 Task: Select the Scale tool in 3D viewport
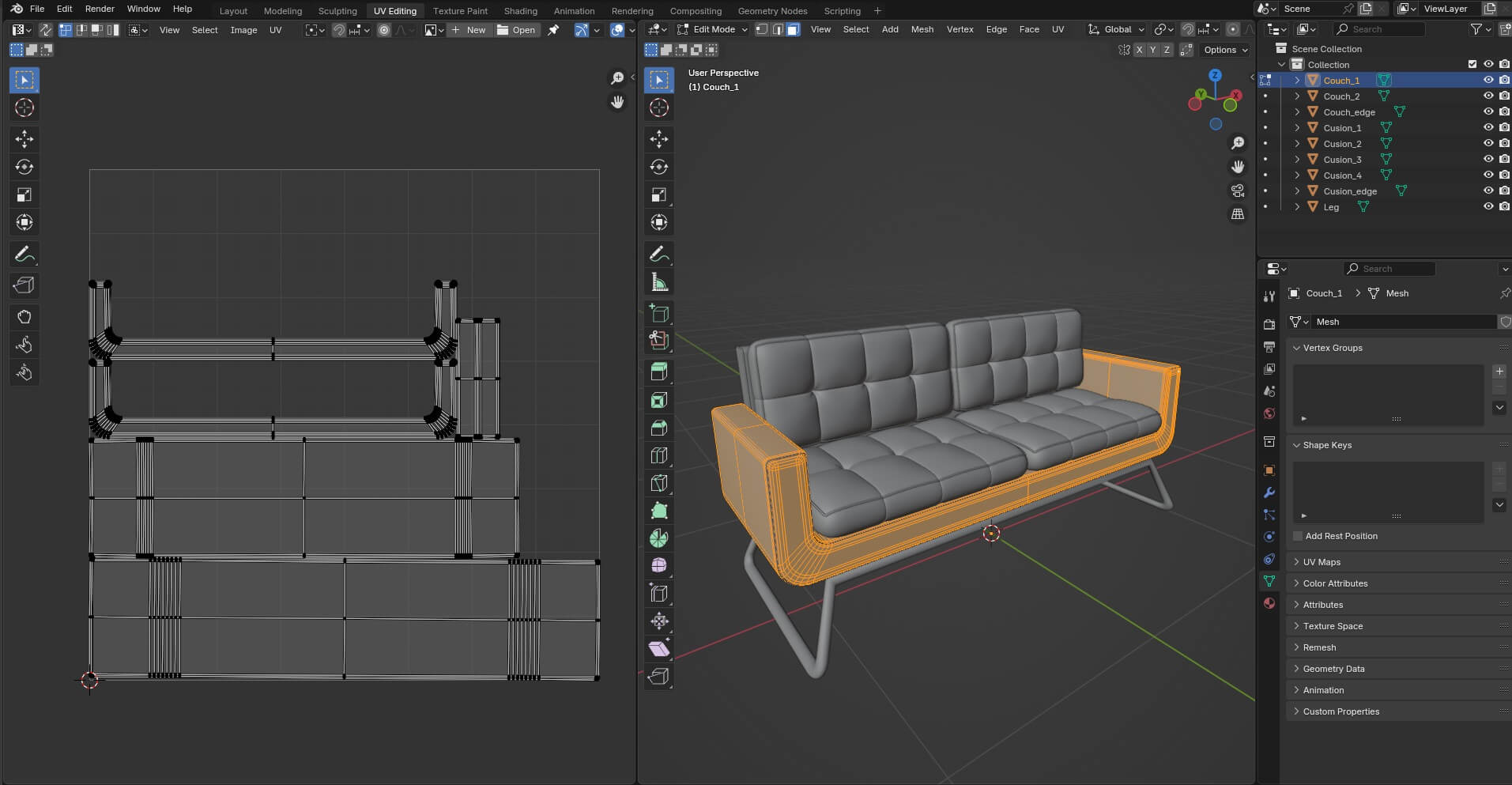click(659, 194)
